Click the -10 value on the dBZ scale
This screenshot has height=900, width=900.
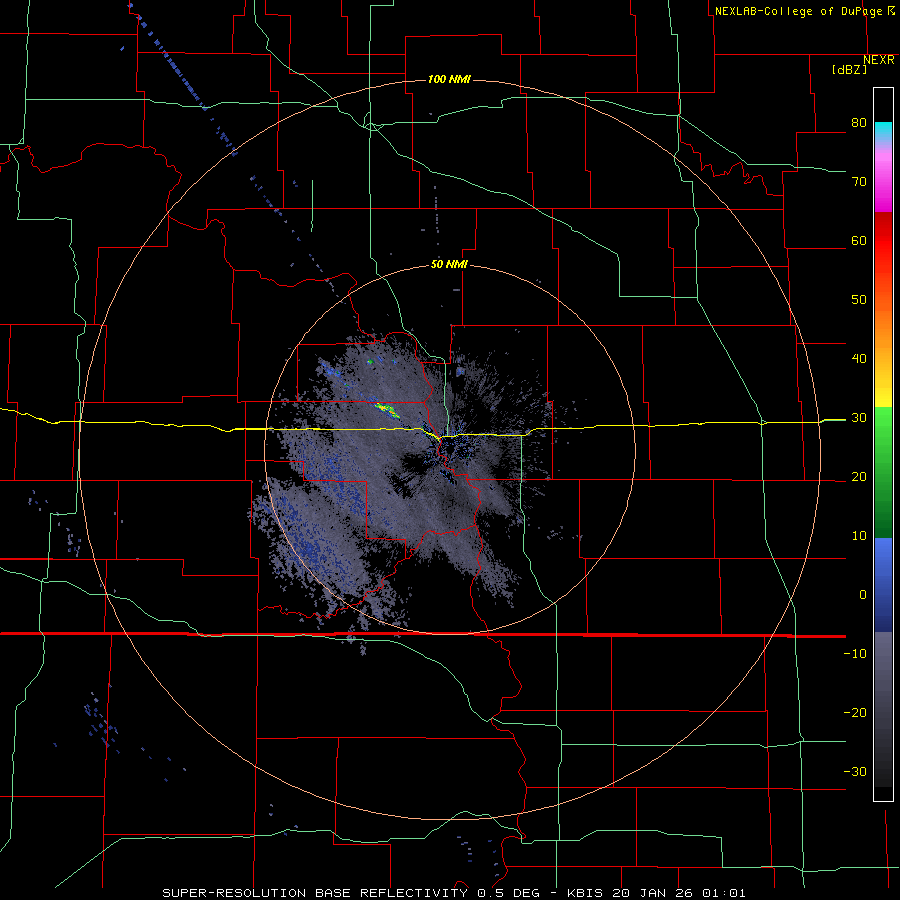click(855, 654)
